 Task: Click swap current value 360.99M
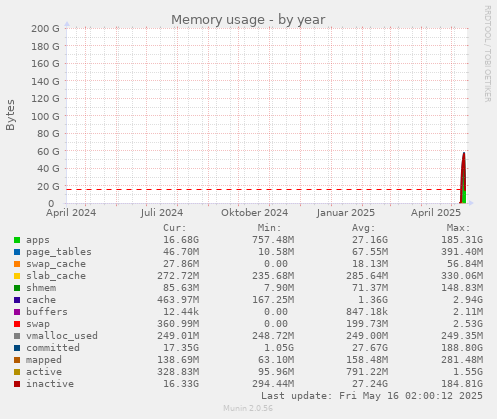pyautogui.click(x=178, y=324)
